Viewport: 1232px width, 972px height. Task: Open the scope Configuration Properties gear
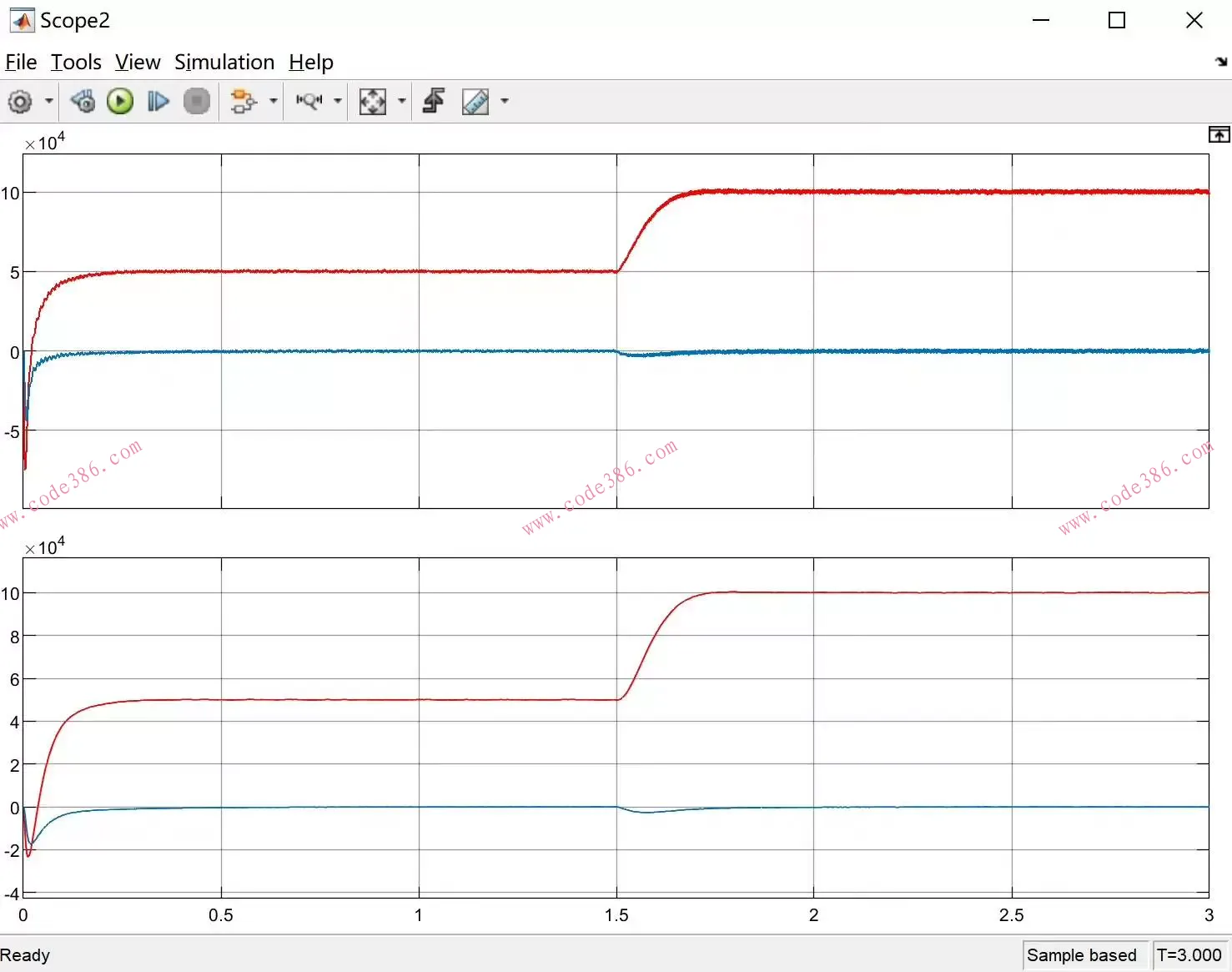coord(20,102)
